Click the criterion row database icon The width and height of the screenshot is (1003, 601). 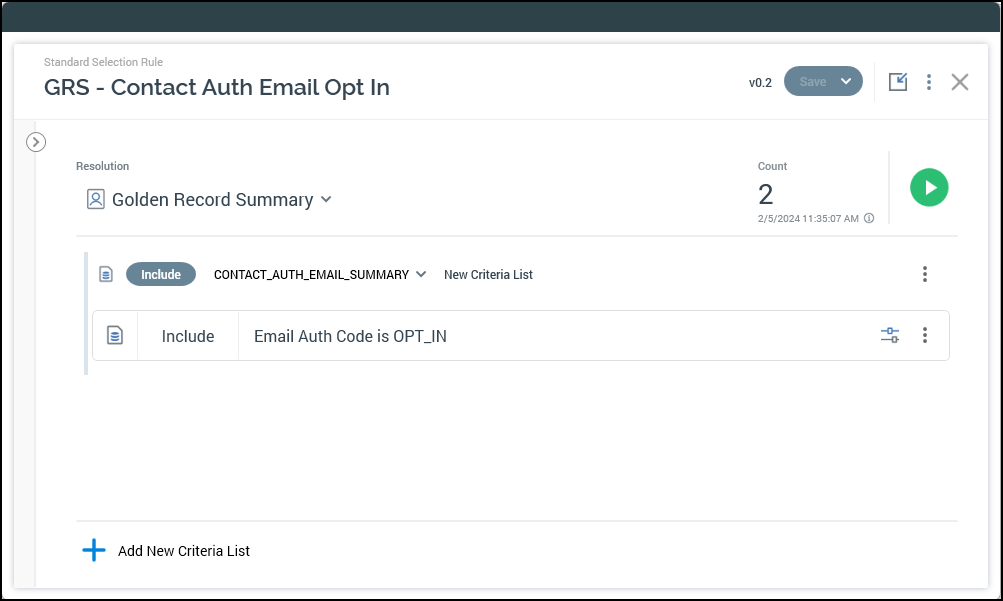tap(115, 336)
